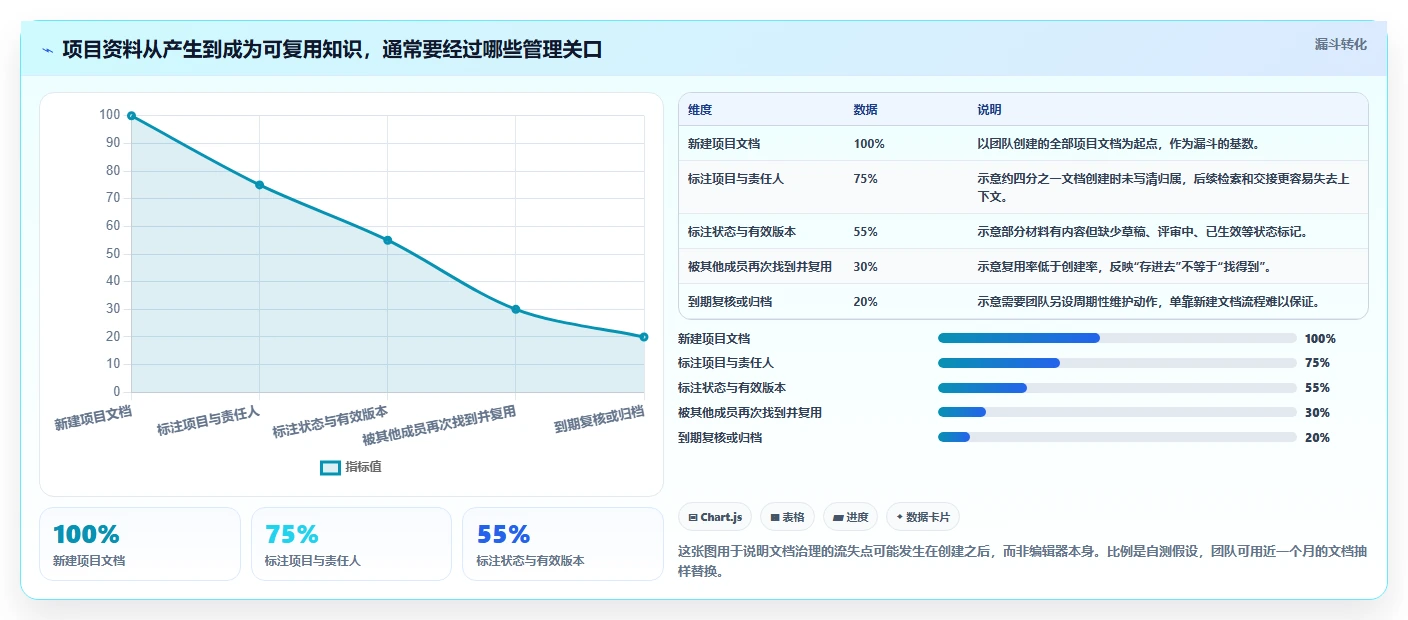
Task: Click the 到期复核或归档 table row cell
Action: [730, 302]
